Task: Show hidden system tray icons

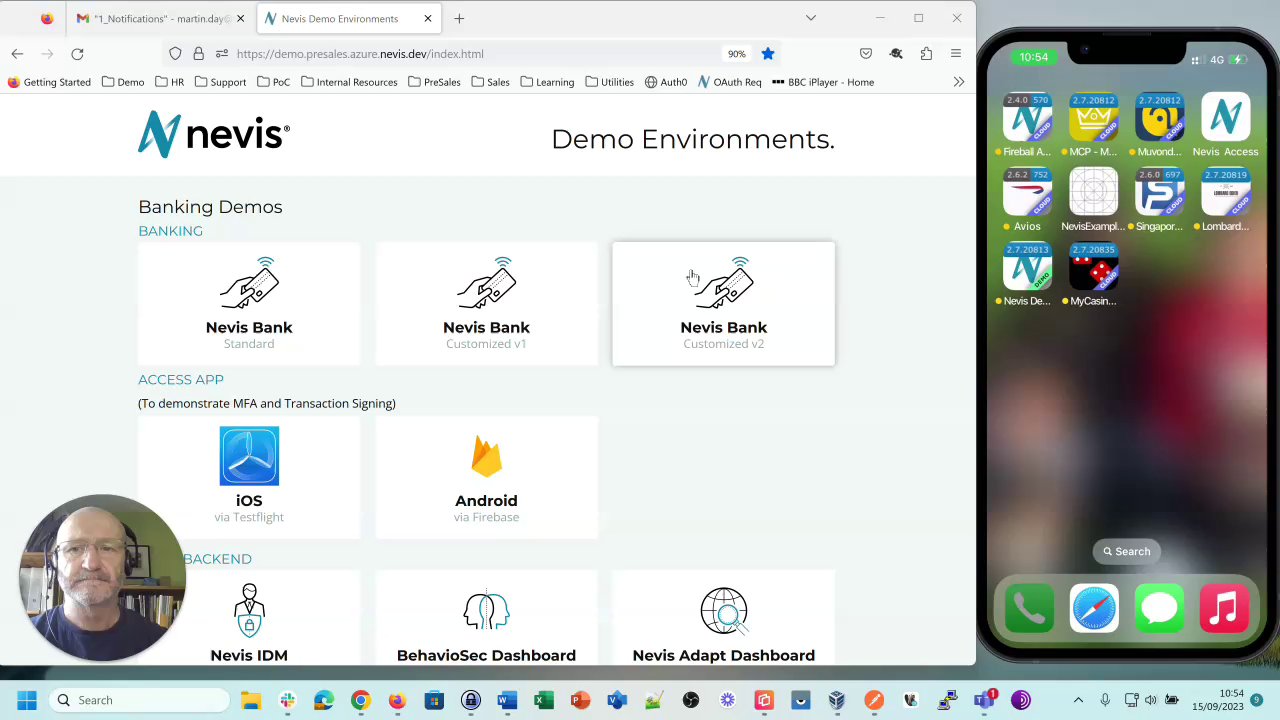Action: pyautogui.click(x=1078, y=700)
